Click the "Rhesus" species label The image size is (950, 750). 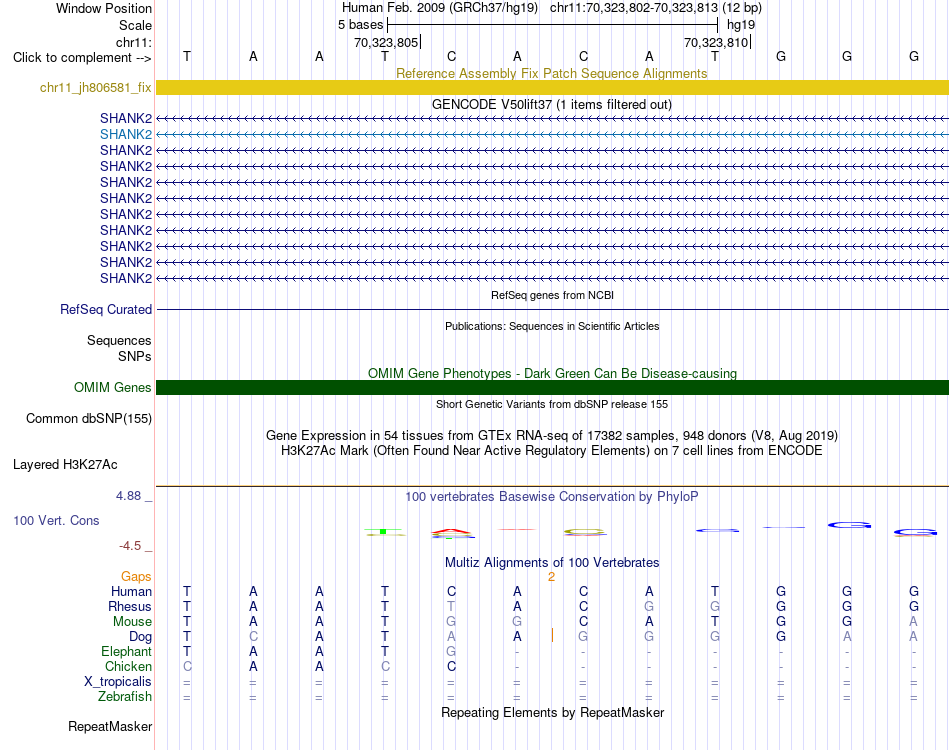130,606
